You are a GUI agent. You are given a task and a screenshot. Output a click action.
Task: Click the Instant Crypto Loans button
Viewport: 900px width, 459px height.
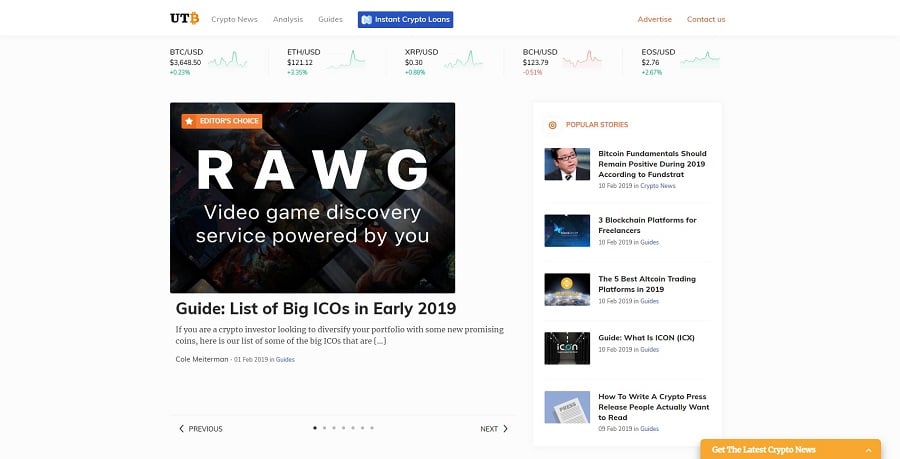[x=405, y=19]
